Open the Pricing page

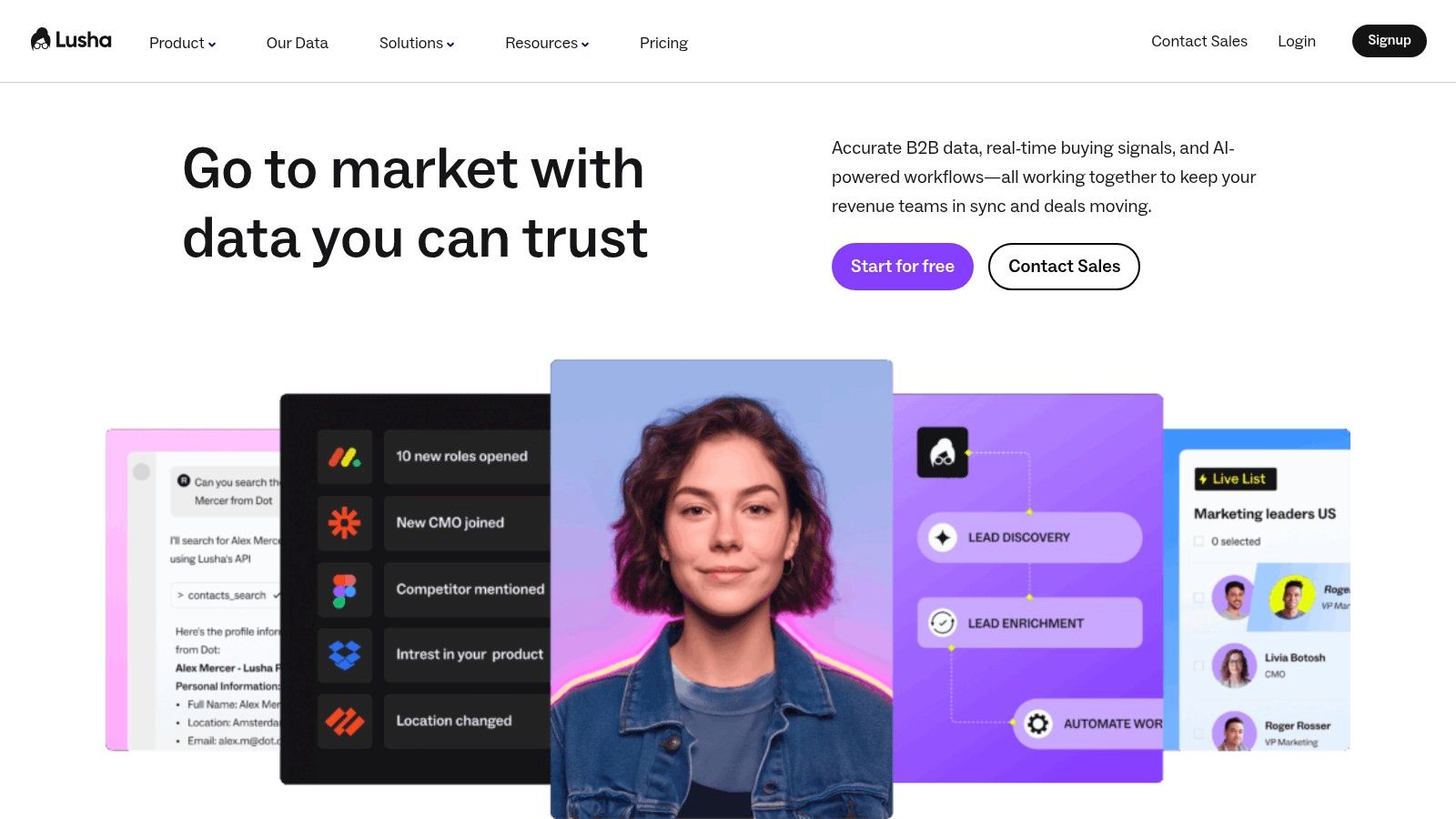pyautogui.click(x=663, y=43)
